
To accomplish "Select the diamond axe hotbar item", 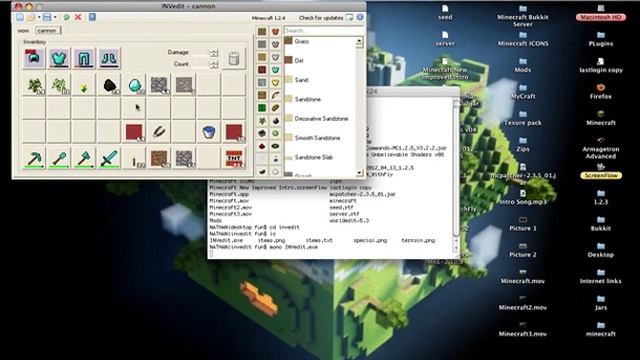I will coord(84,158).
